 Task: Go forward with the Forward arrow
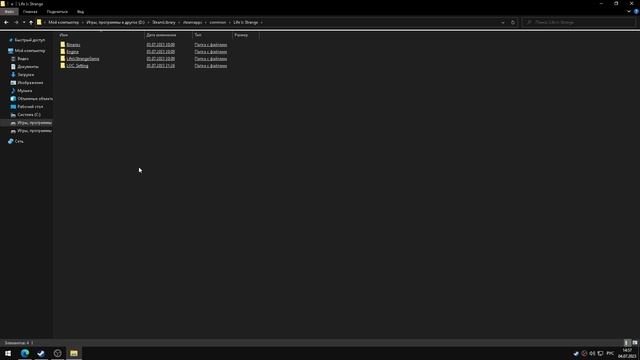[x=16, y=22]
